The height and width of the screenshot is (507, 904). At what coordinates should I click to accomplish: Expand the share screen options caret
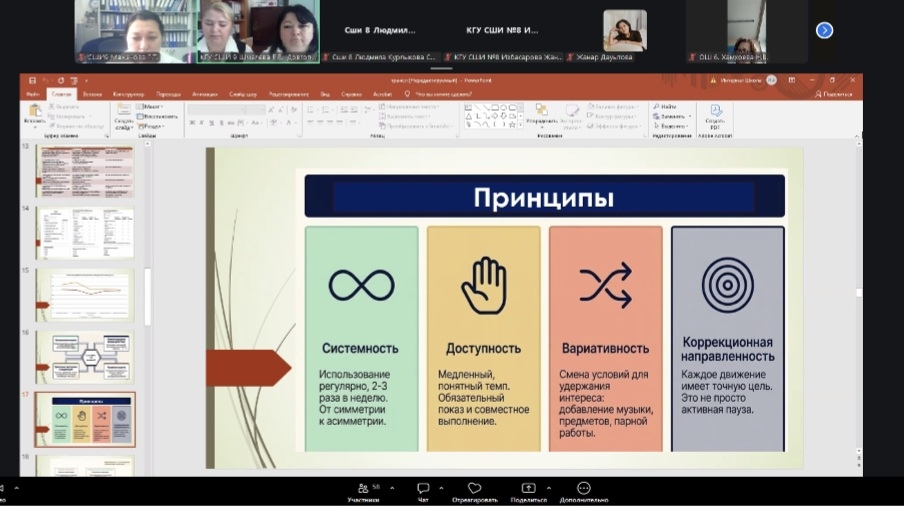(547, 489)
